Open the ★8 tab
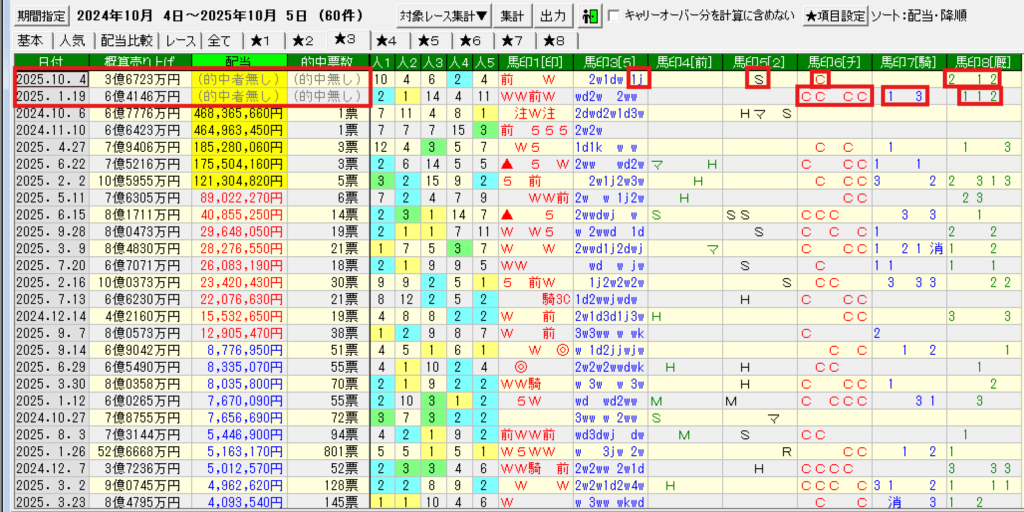 (x=553, y=41)
